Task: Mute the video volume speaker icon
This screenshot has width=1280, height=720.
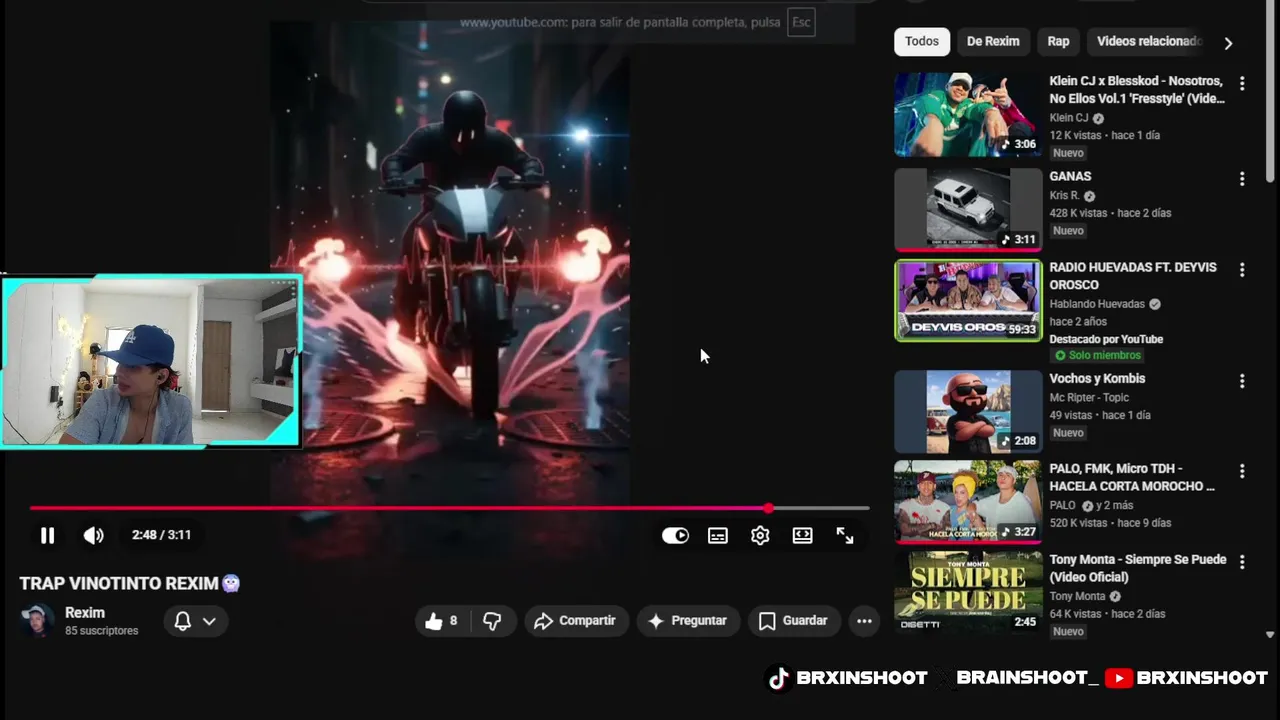Action: (93, 535)
